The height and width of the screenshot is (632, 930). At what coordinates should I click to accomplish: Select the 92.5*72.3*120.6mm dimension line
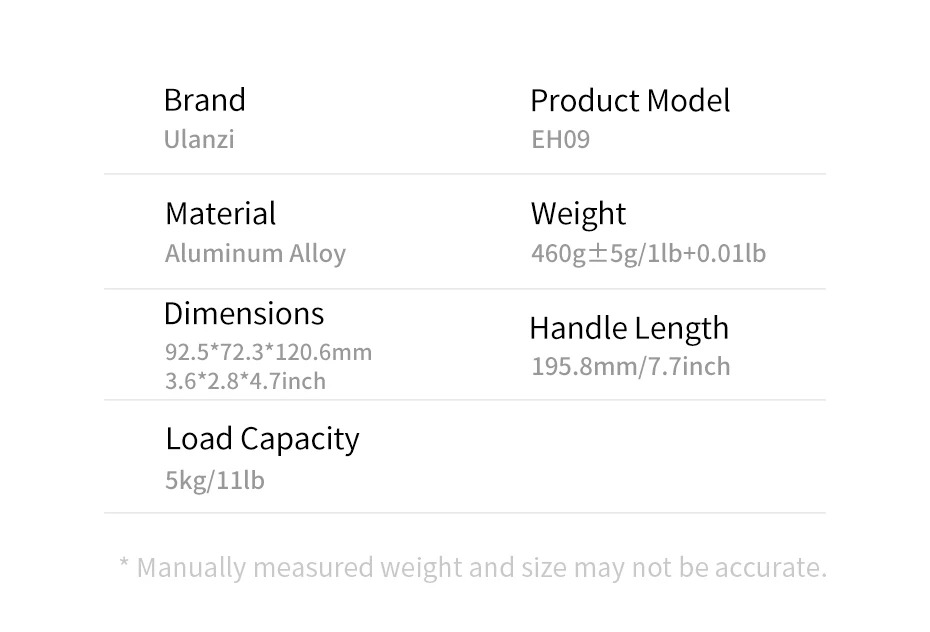click(x=268, y=352)
